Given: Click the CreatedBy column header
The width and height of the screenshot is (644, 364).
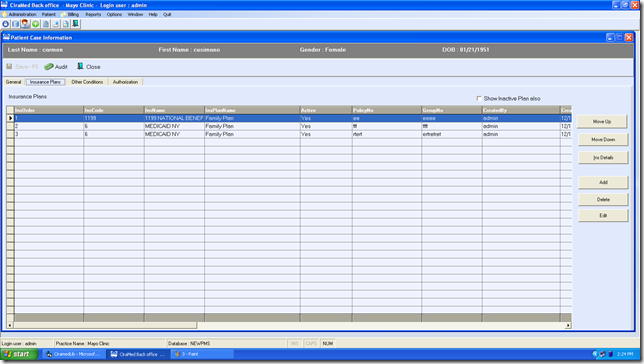Looking at the screenshot, I should pyautogui.click(x=521, y=110).
